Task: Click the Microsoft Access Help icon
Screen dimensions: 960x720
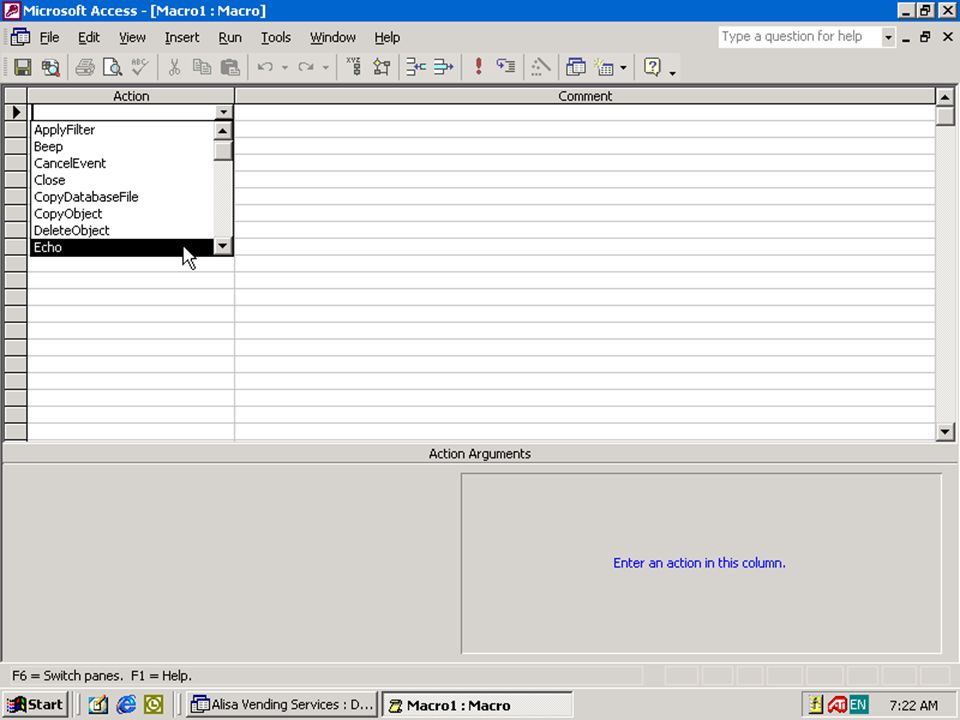Action: pos(653,67)
